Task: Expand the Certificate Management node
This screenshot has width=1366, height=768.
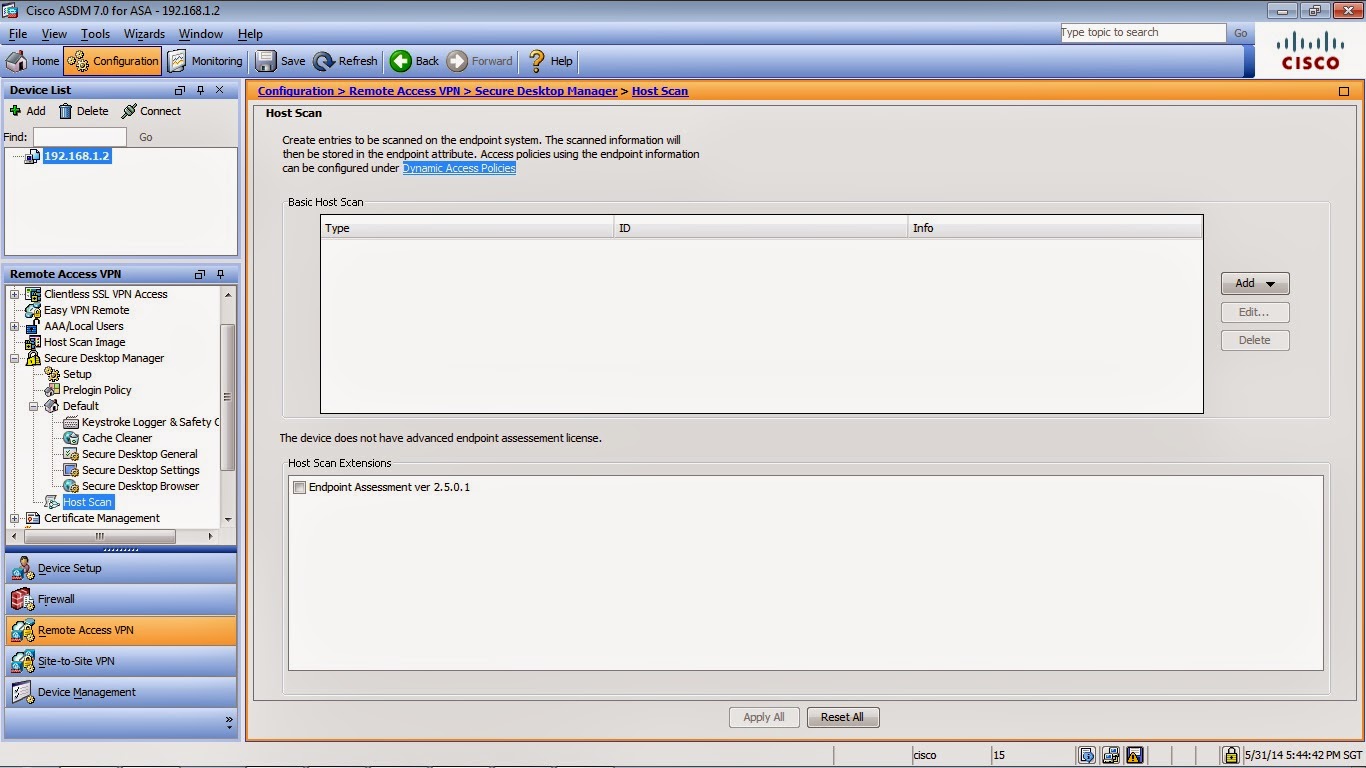Action: point(15,518)
